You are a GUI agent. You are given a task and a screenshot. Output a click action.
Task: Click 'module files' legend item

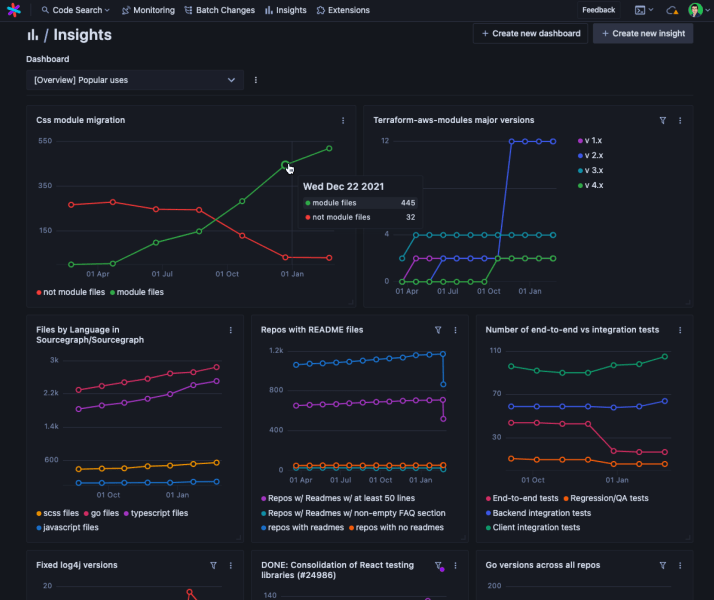click(x=137, y=292)
